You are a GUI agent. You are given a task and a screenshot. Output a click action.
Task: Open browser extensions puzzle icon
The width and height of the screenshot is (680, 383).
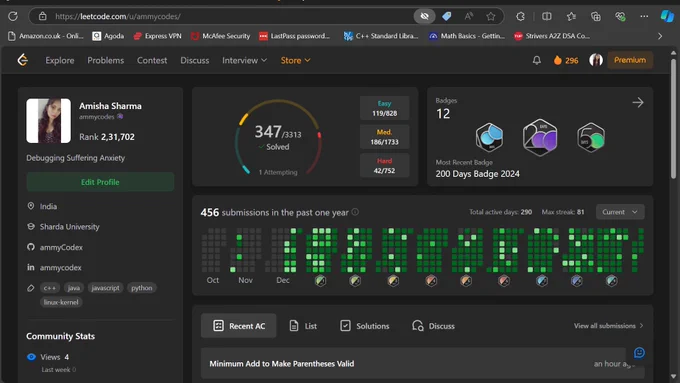[520, 16]
